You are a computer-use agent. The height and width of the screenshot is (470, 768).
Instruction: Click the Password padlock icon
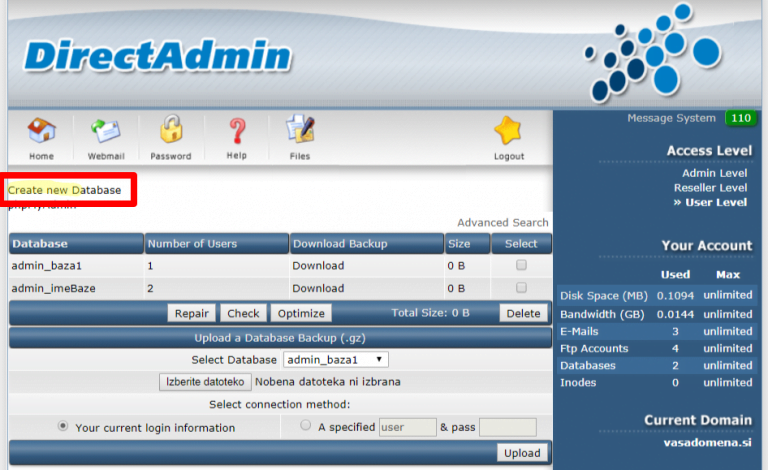coord(171,129)
